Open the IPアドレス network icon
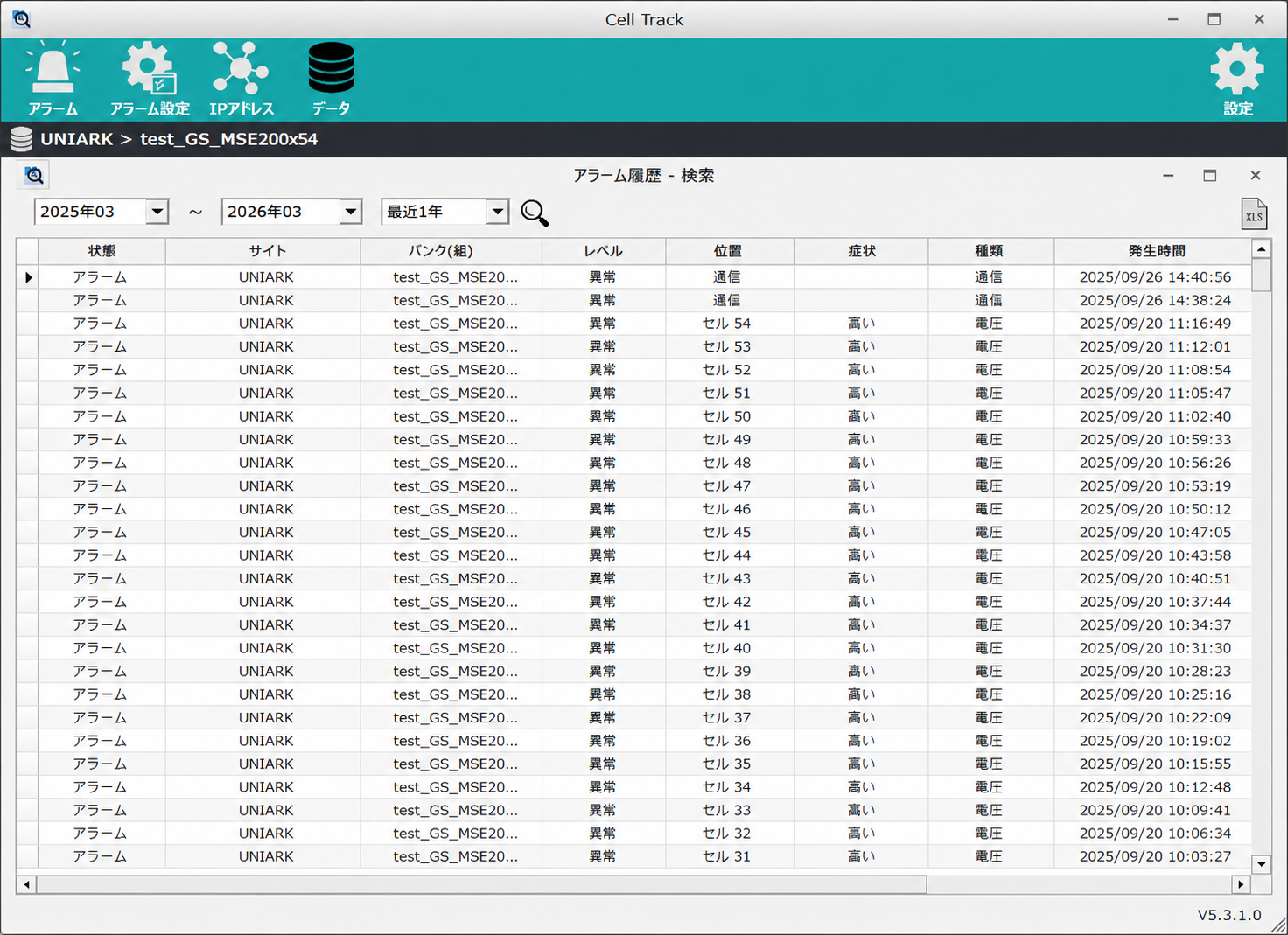The image size is (1288, 935). tap(241, 78)
